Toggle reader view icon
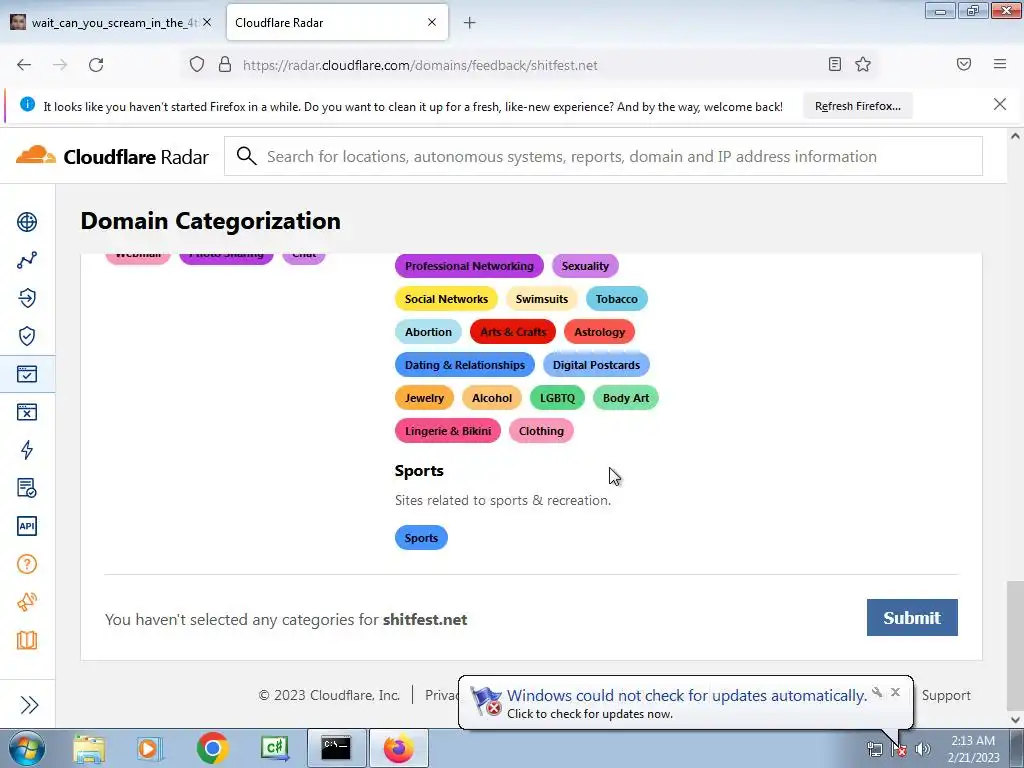 (835, 64)
